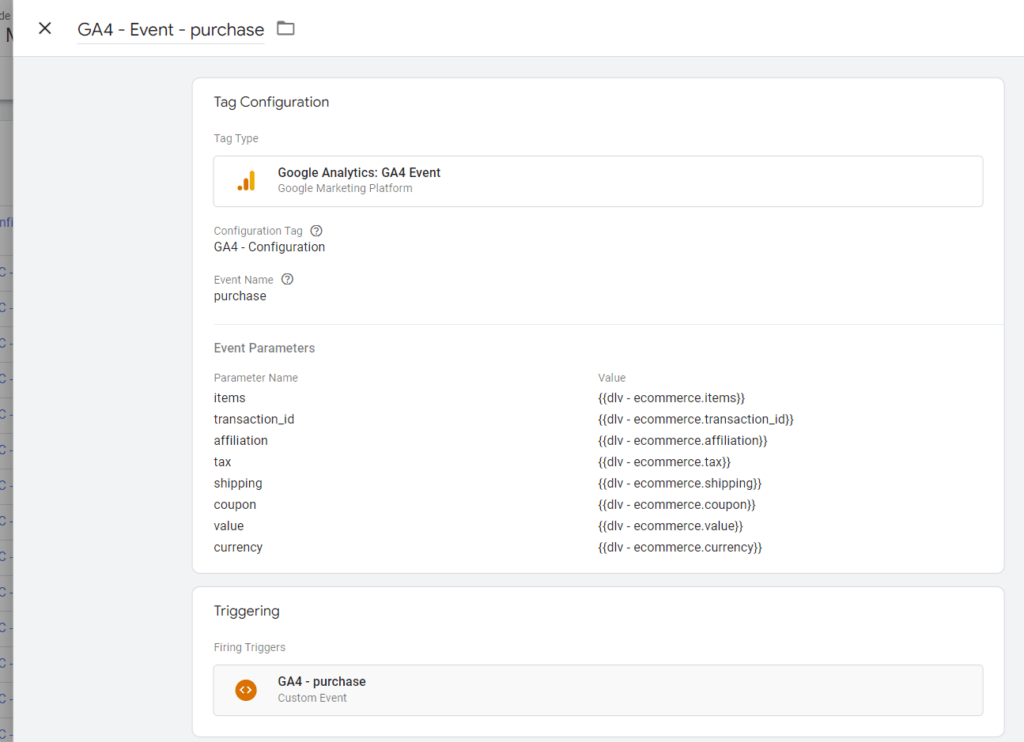Click the GA4 - Configuration value
The image size is (1024, 742).
tap(269, 247)
